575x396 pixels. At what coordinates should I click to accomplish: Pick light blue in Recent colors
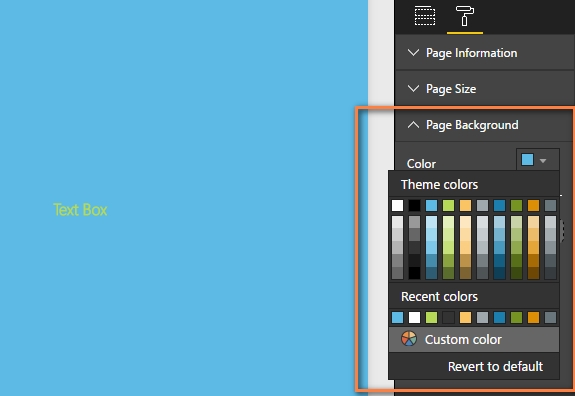(x=397, y=318)
